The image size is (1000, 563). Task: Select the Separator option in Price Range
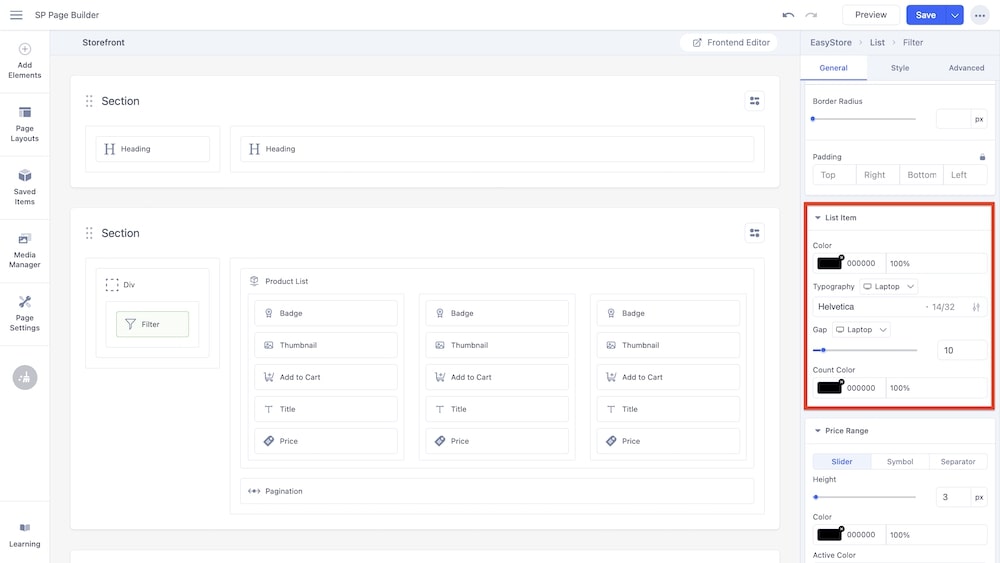(x=957, y=462)
